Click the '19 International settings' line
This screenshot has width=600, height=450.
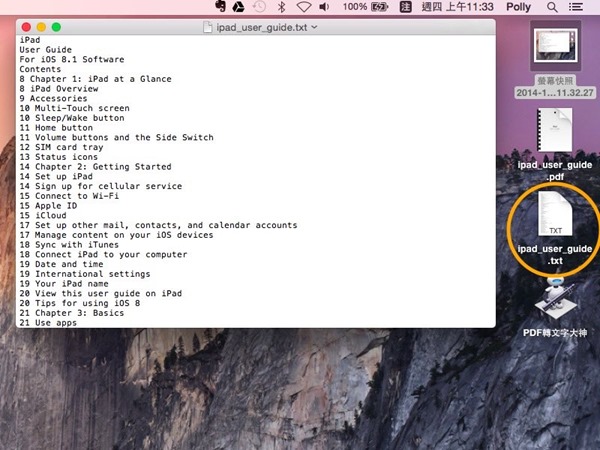pyautogui.click(x=85, y=274)
